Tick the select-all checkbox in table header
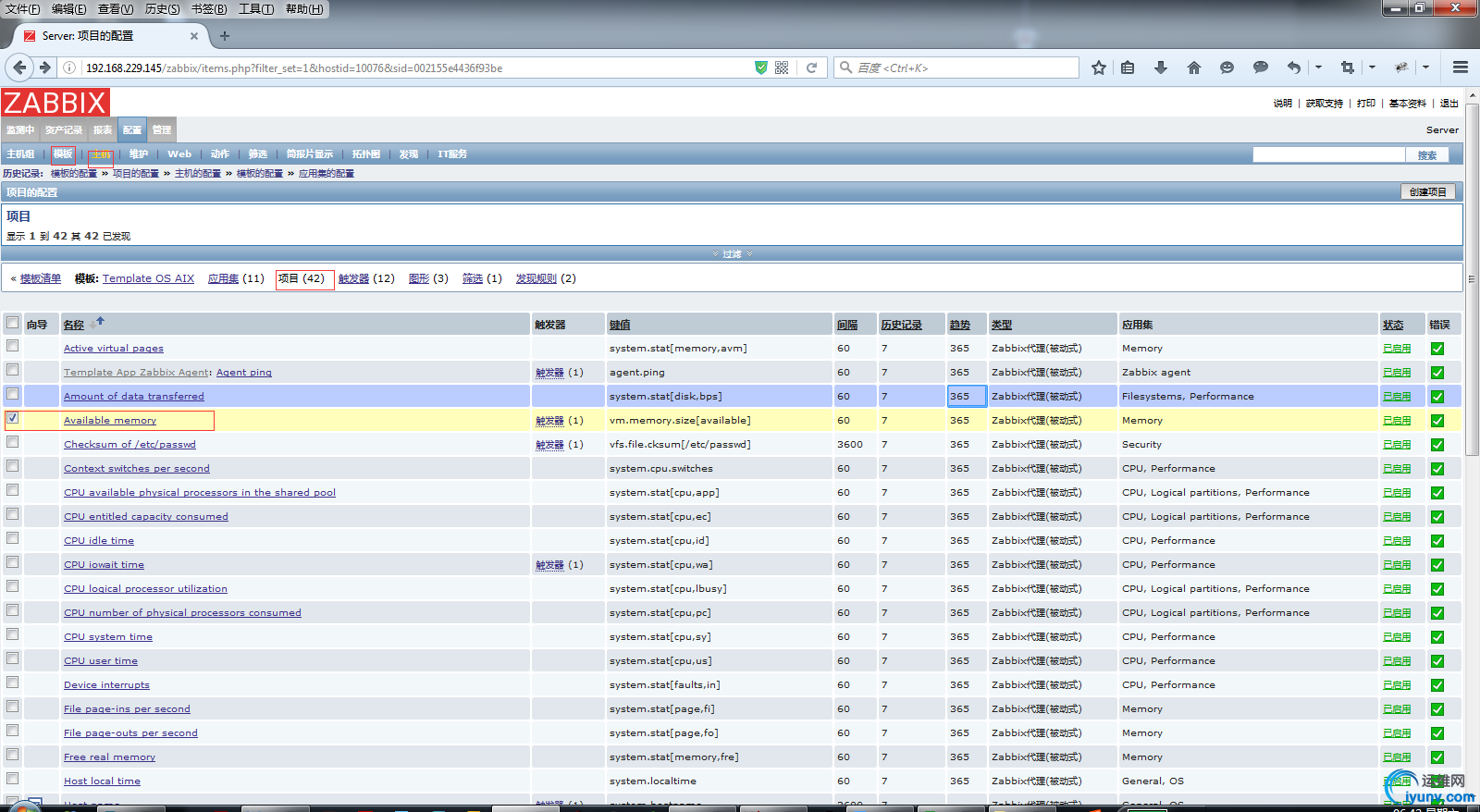Screen dimensions: 1480x812 coord(13,323)
